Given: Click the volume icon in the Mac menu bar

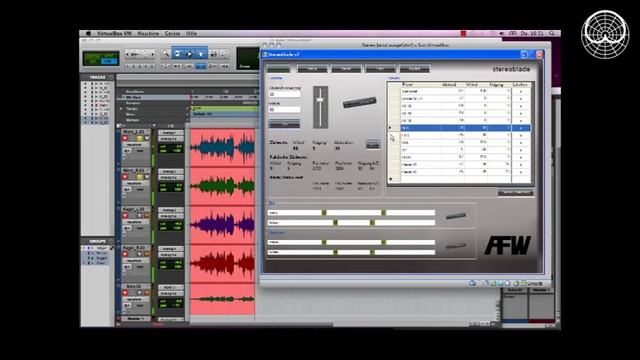Looking at the screenshot, I should (x=502, y=33).
